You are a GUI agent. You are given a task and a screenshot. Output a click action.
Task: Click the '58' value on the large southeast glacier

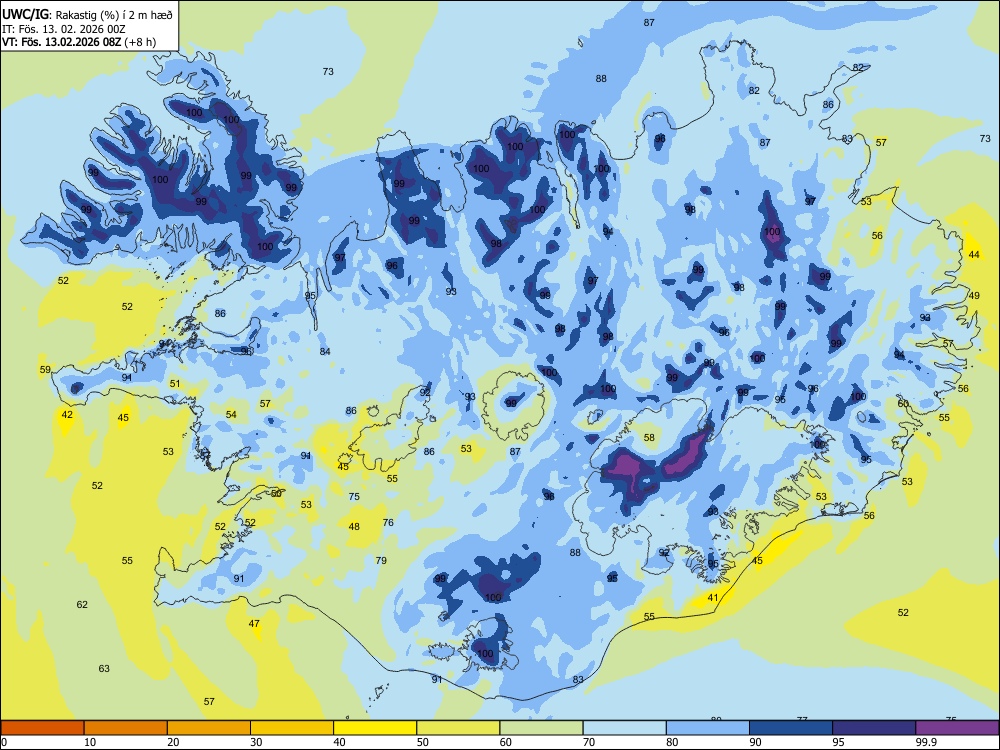click(649, 438)
